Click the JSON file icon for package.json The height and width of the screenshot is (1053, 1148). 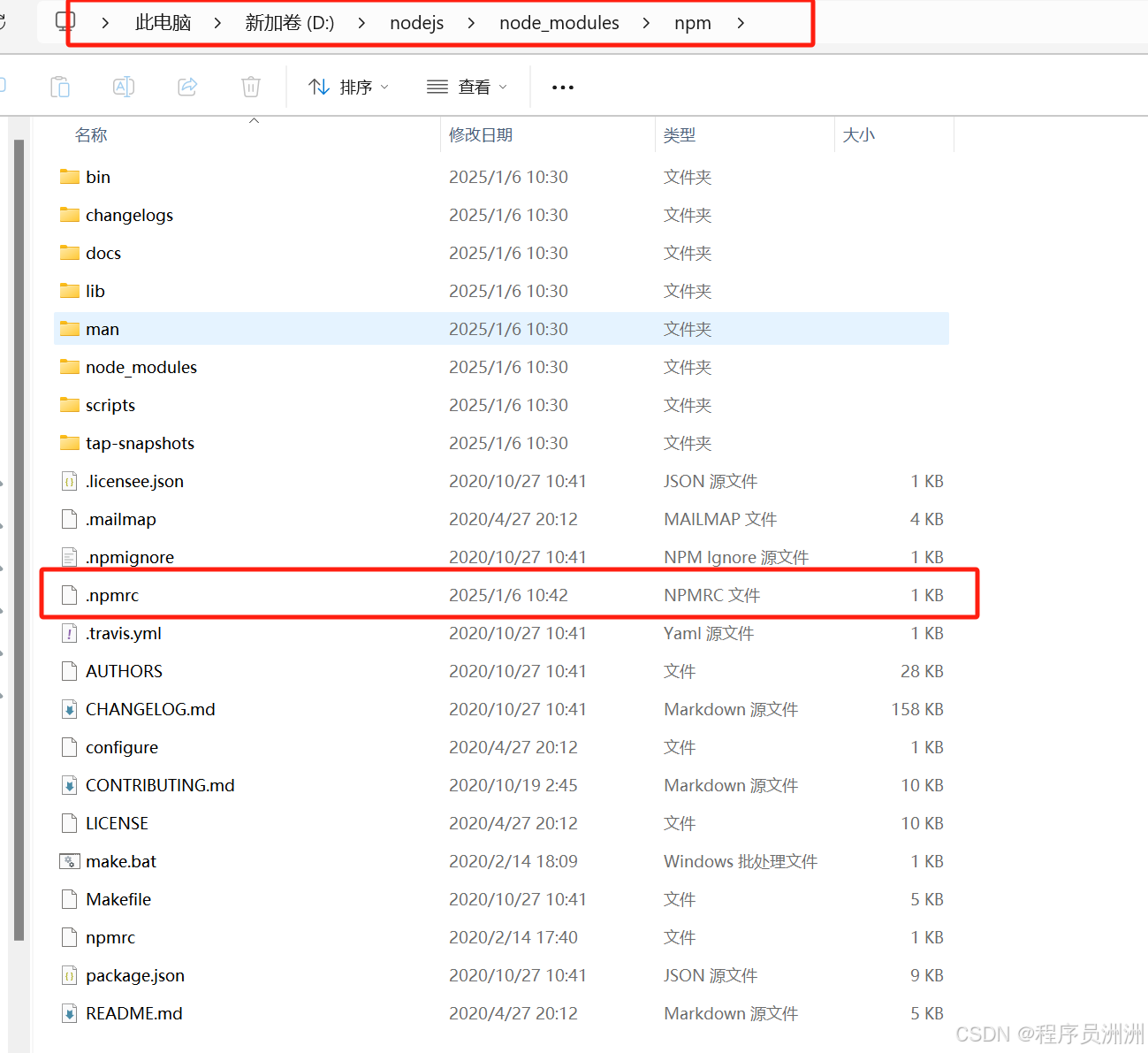[x=69, y=975]
